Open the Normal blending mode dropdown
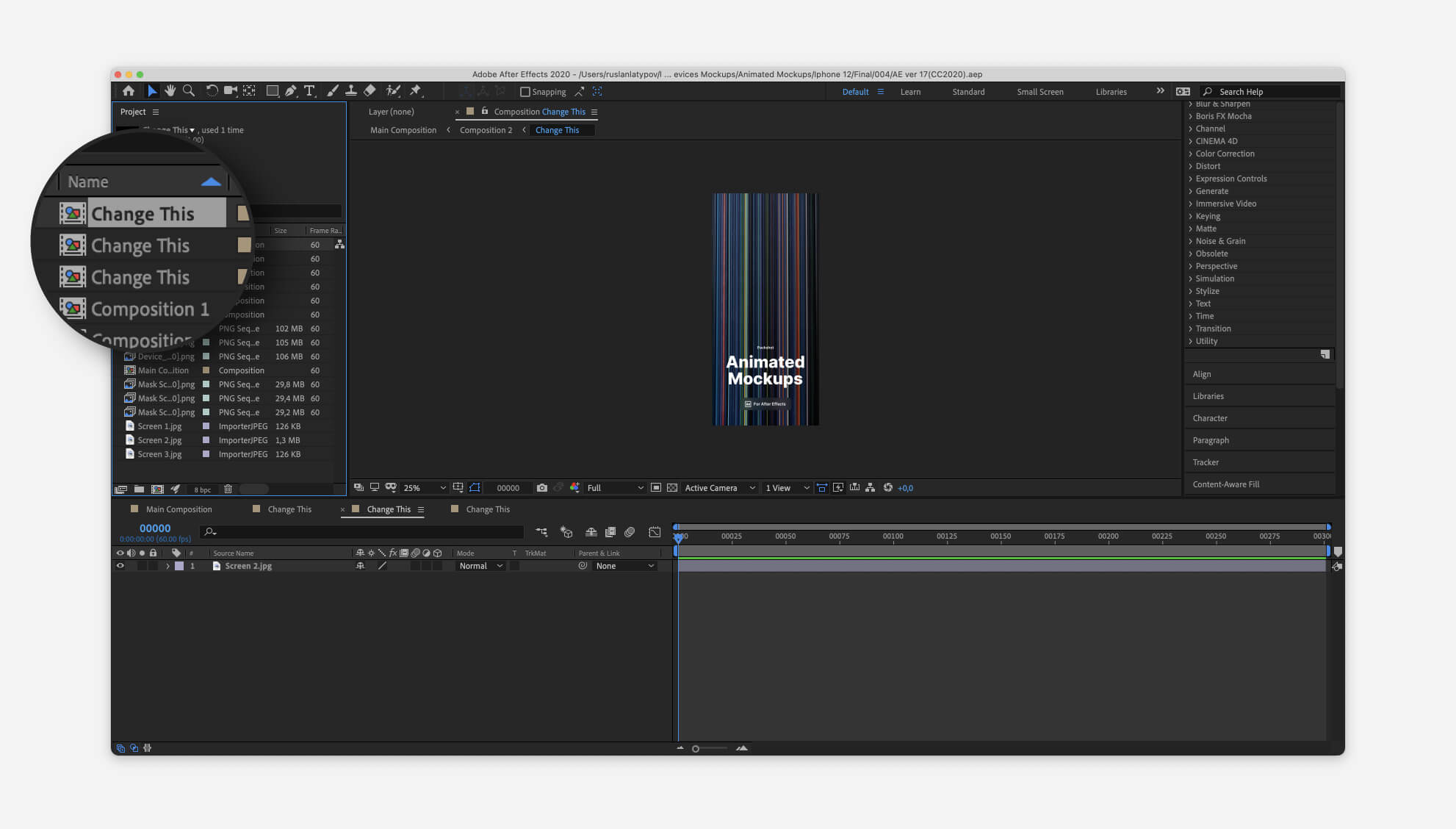 [x=480, y=566]
